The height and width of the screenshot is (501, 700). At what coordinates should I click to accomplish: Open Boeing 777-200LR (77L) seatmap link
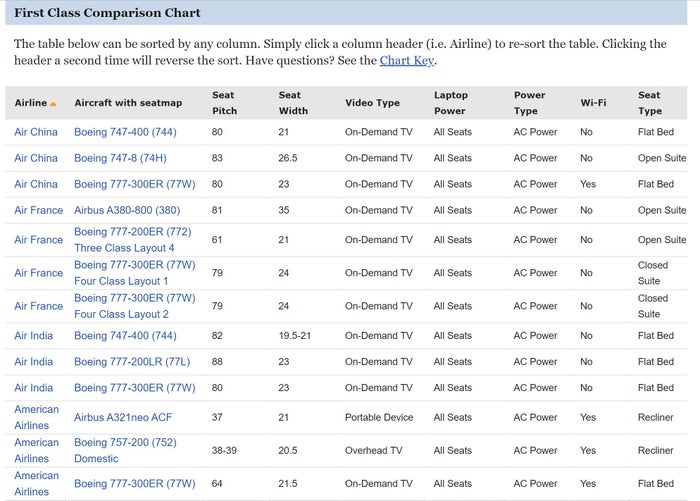pyautogui.click(x=132, y=362)
